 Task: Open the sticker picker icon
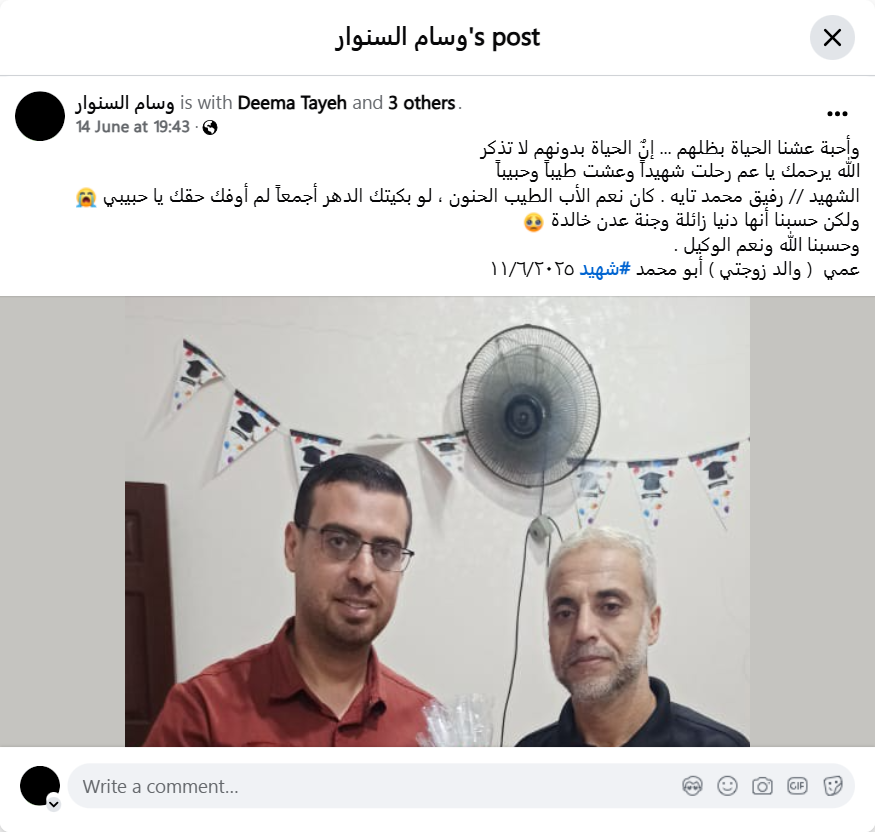point(832,786)
